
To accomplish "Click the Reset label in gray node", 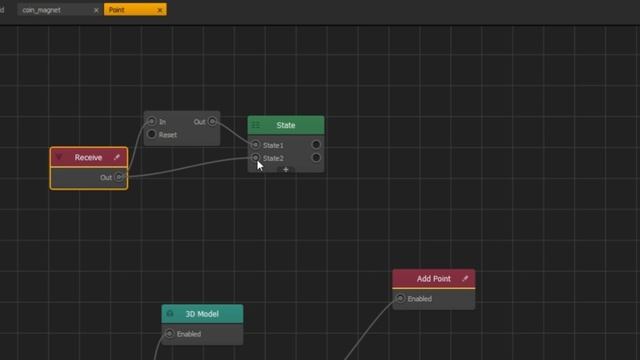I will [x=168, y=135].
